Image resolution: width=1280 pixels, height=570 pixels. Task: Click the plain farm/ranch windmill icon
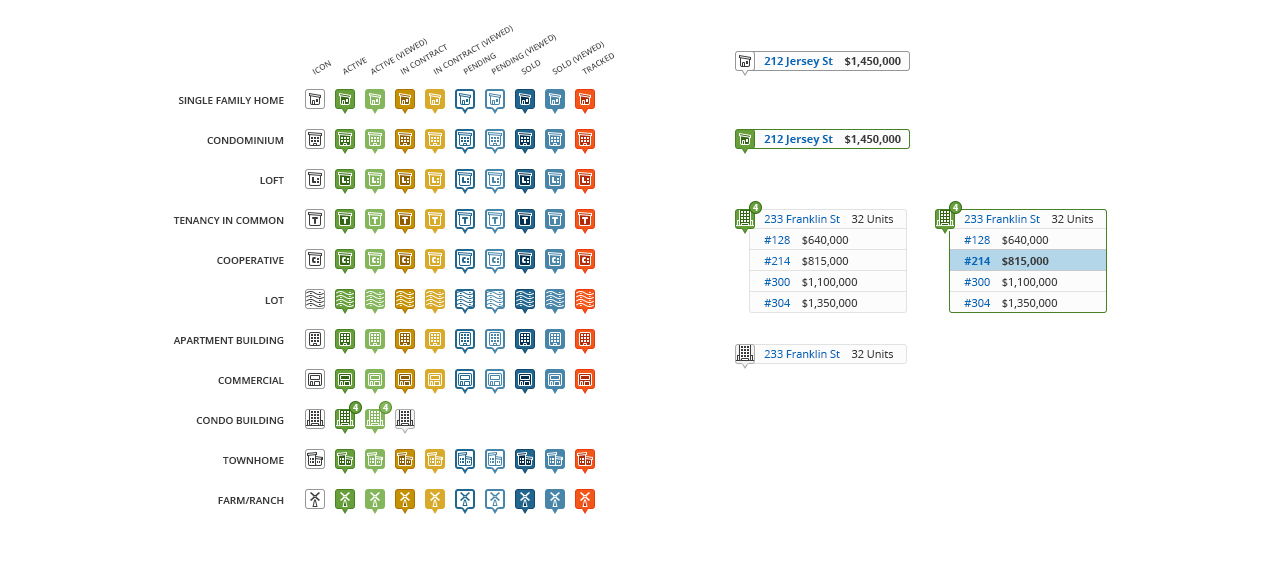tap(315, 498)
